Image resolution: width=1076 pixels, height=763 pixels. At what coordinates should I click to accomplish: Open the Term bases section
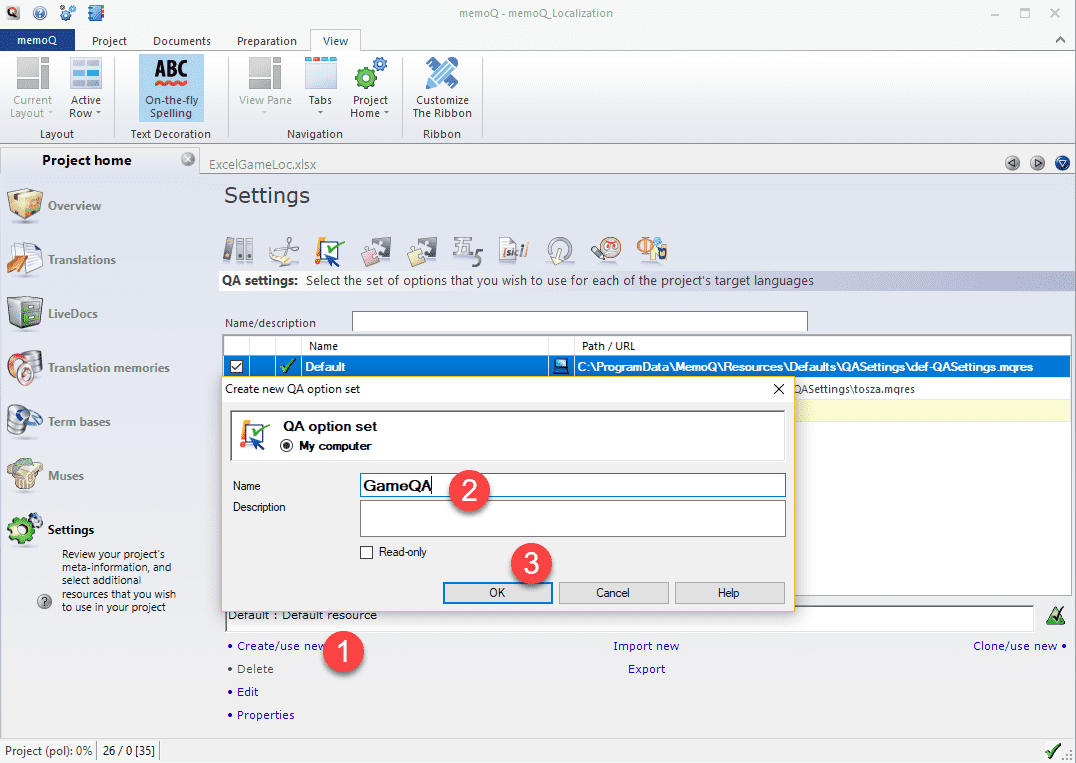59,421
